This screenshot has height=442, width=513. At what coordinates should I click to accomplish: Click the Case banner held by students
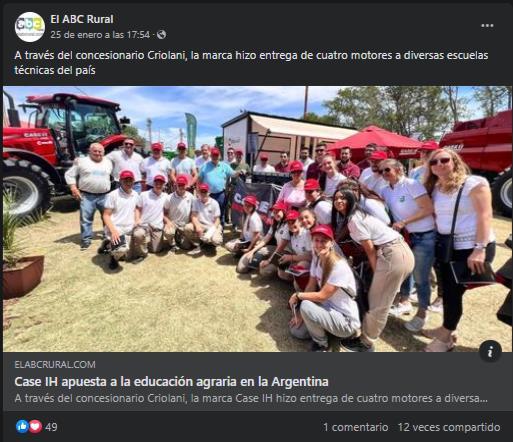pos(254,200)
